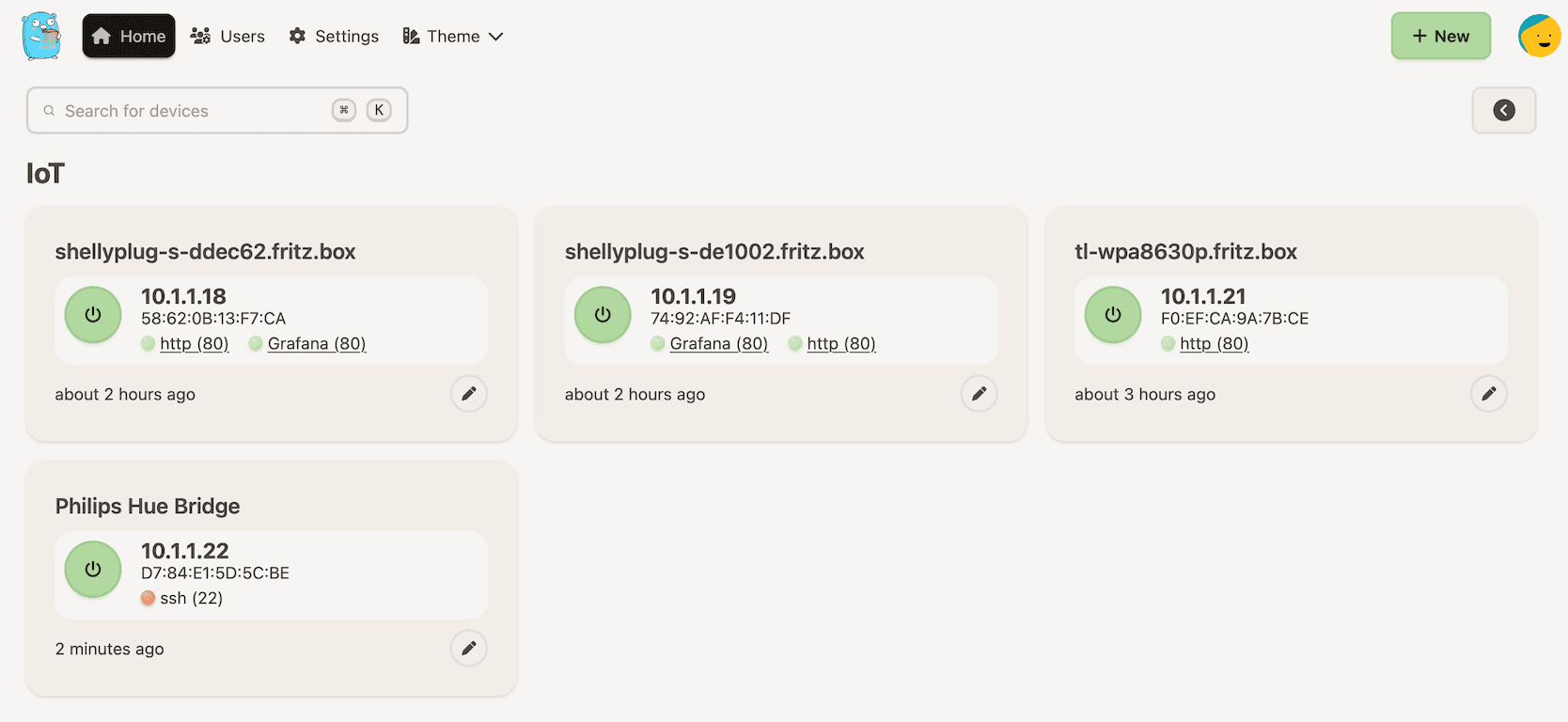Click the ssh (22) port on Hue Bridge
The height and width of the screenshot is (722, 1568).
(x=191, y=599)
